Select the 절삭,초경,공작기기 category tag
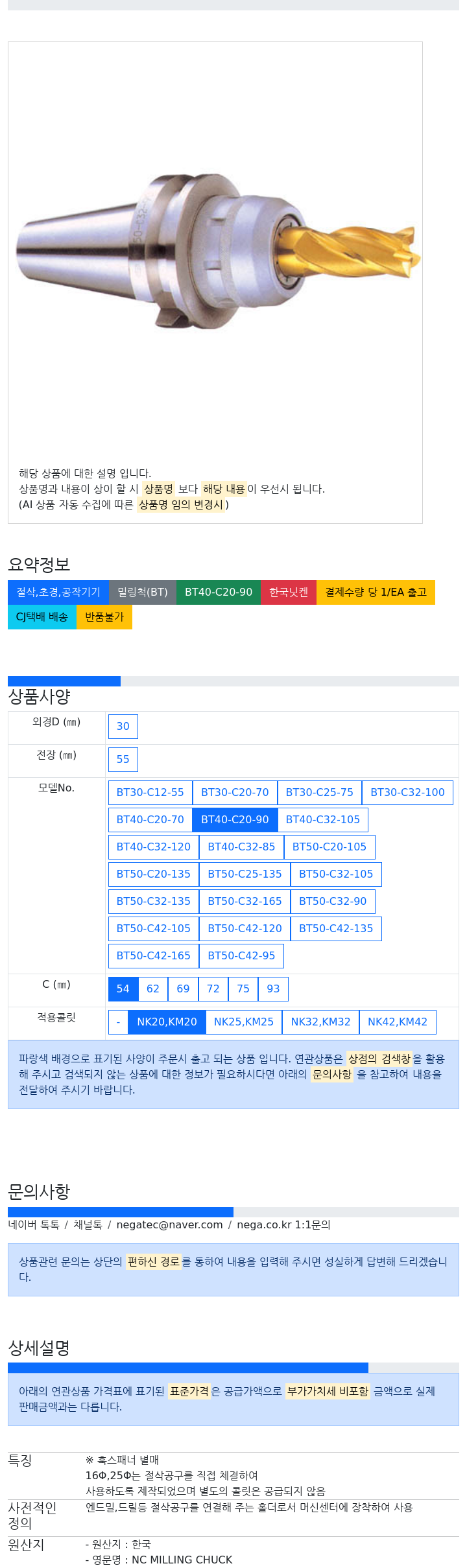 tap(58, 592)
